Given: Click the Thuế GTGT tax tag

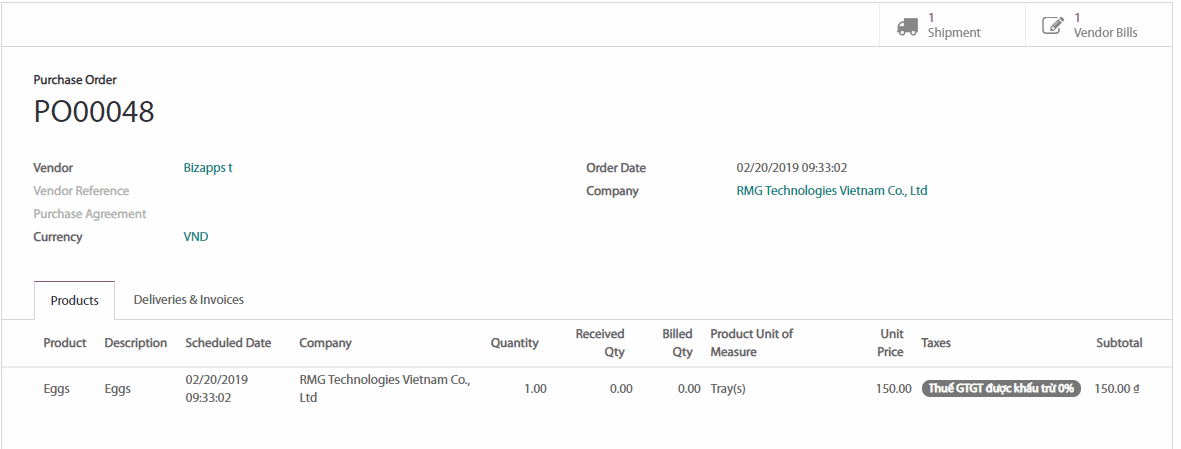Looking at the screenshot, I should [1001, 389].
